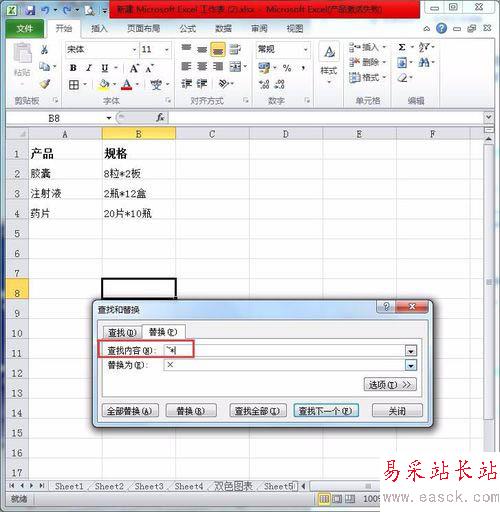Apply percent style

287,68
